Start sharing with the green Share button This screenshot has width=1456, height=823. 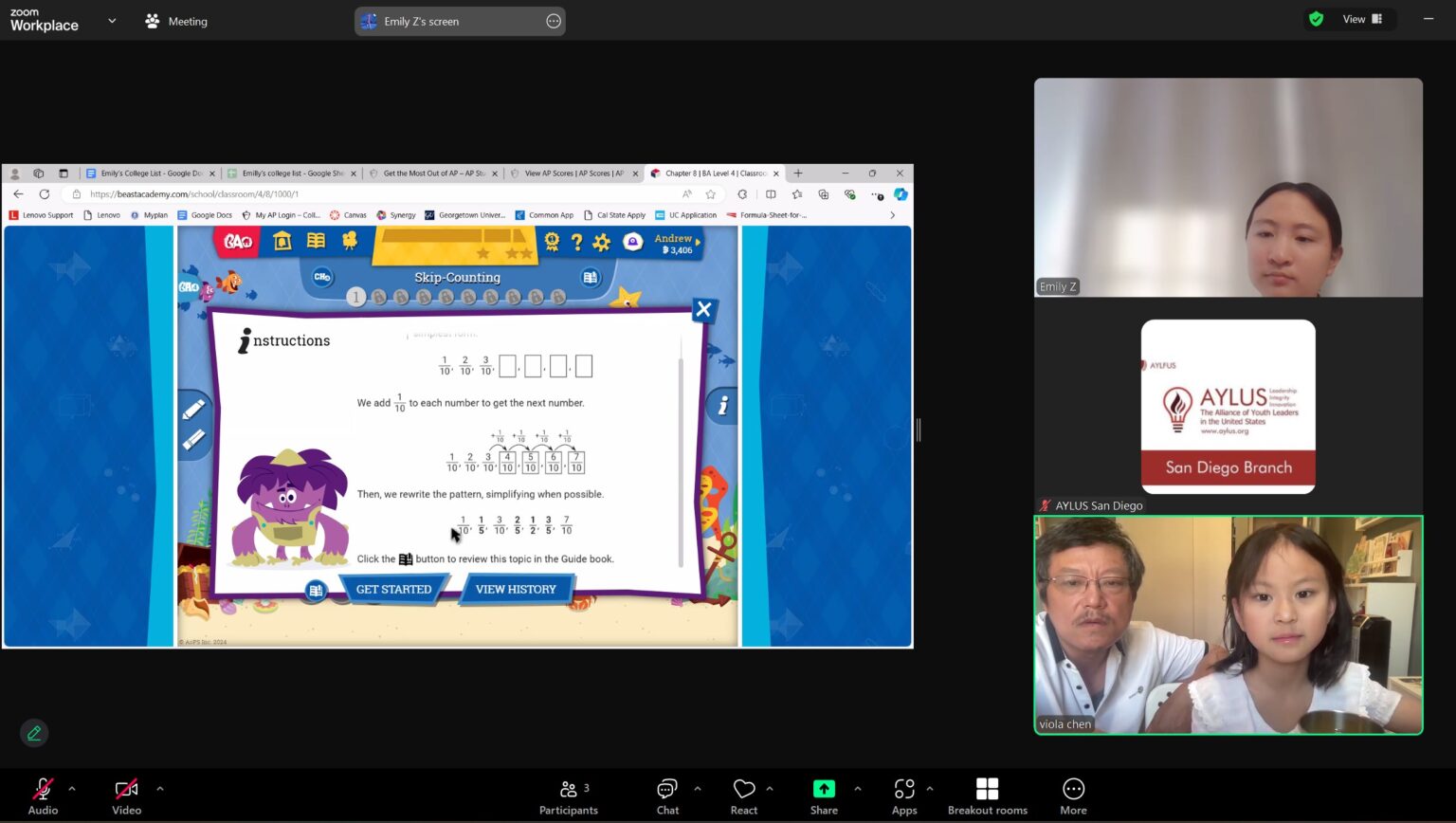pos(824,796)
